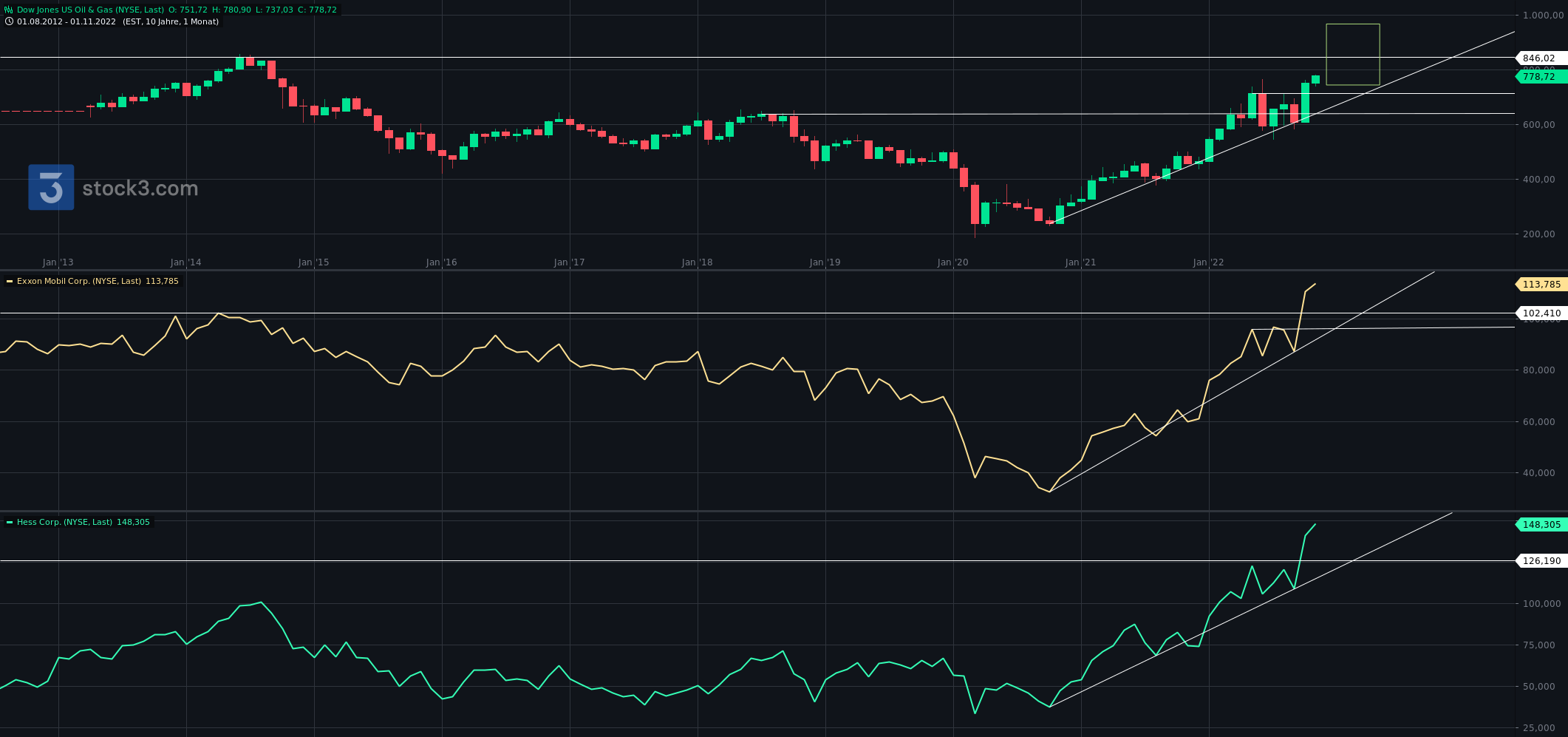Click the 60,000 Exxon axis value
1568x737 pixels.
[1539, 422]
